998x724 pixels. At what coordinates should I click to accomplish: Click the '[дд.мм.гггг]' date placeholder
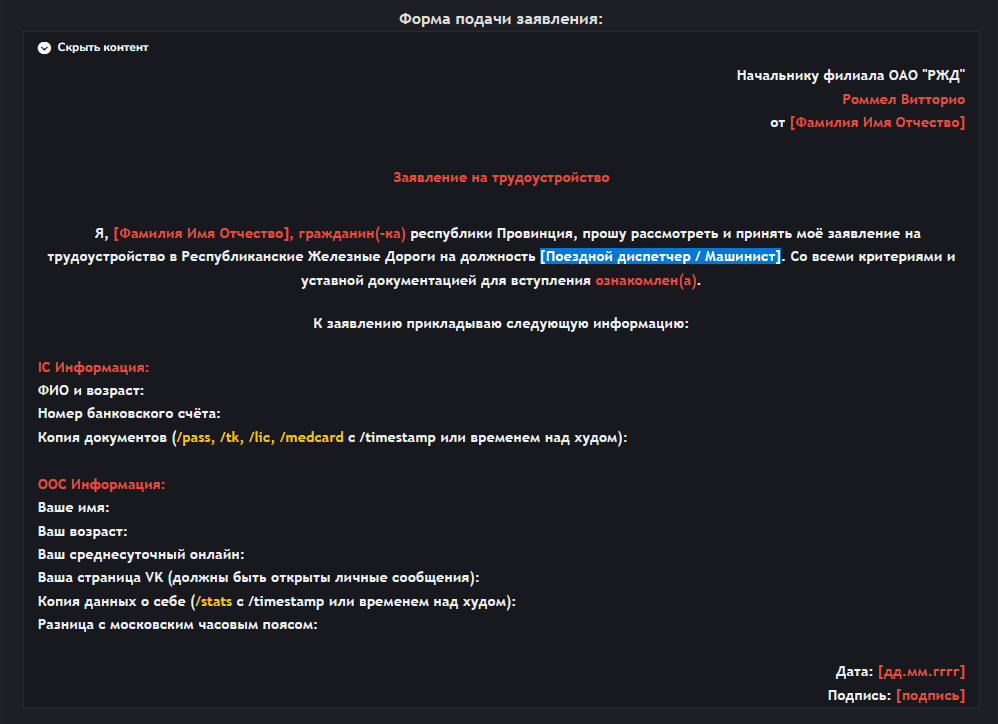(x=921, y=672)
